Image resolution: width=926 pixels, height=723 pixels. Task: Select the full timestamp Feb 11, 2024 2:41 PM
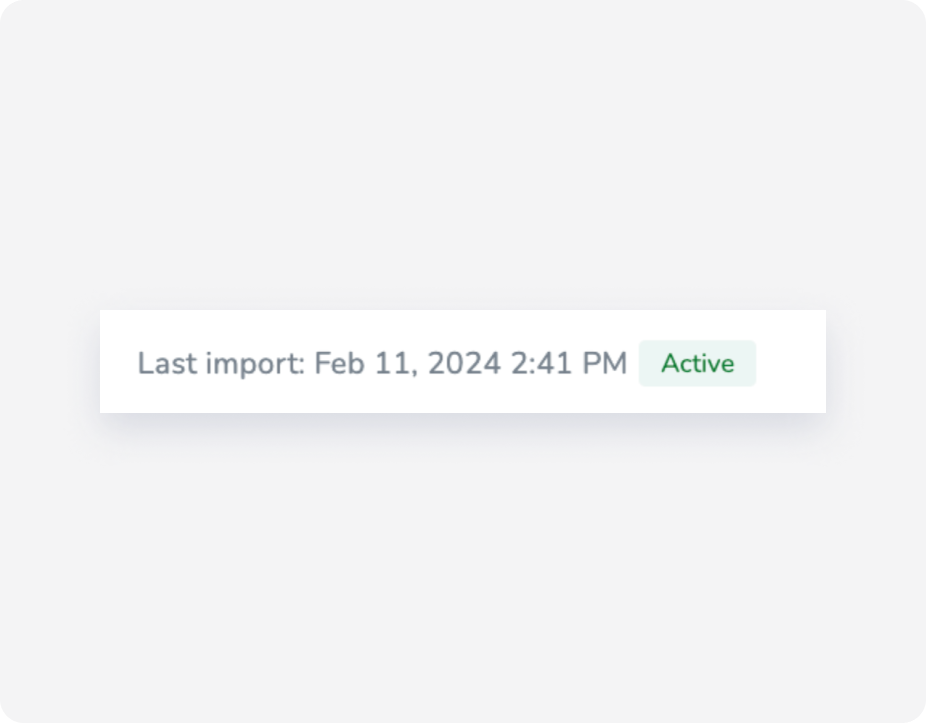tap(470, 364)
